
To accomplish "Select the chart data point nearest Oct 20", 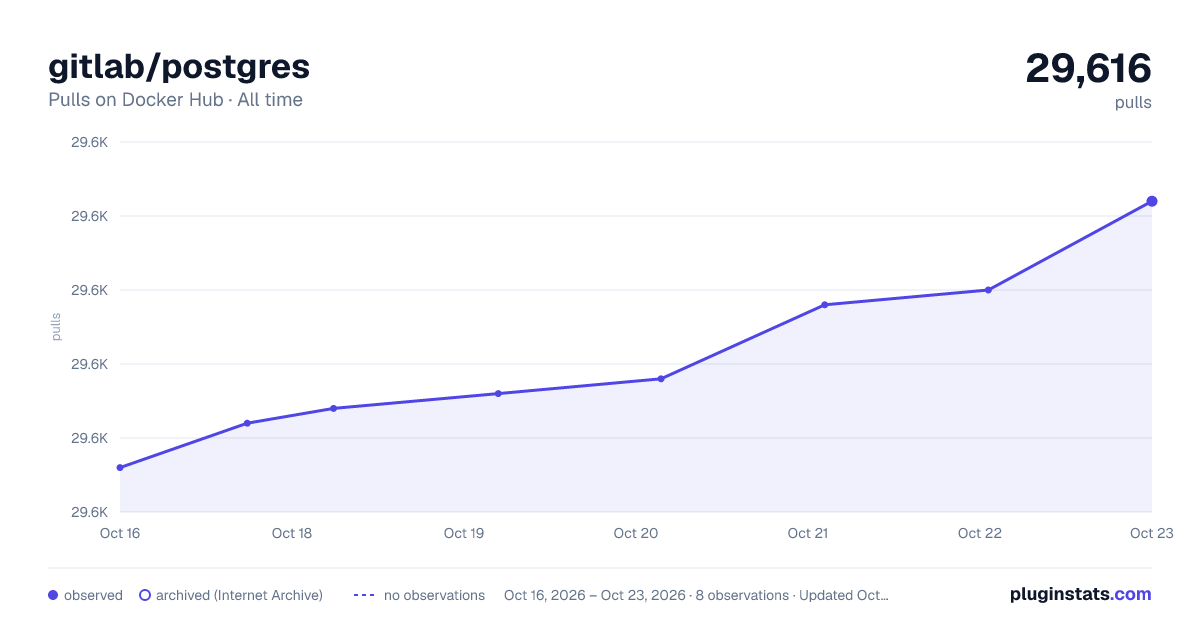I will pos(661,379).
